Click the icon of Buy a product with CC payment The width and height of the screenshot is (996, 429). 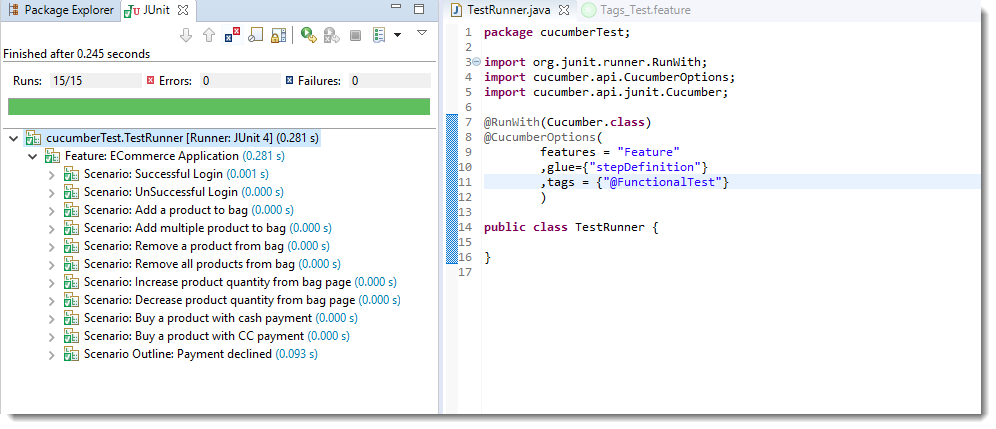72,336
